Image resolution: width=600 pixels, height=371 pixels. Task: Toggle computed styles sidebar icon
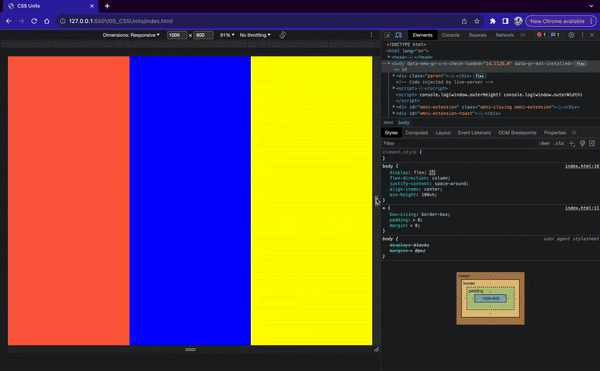(592, 143)
